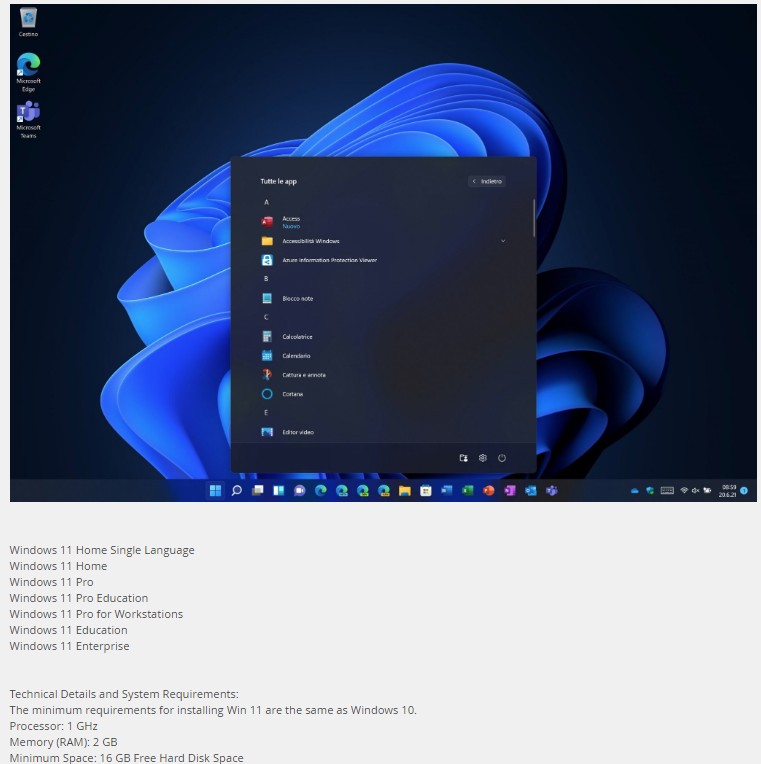761x764 pixels.
Task: Click the Windows Start button on taskbar
Action: [215, 491]
